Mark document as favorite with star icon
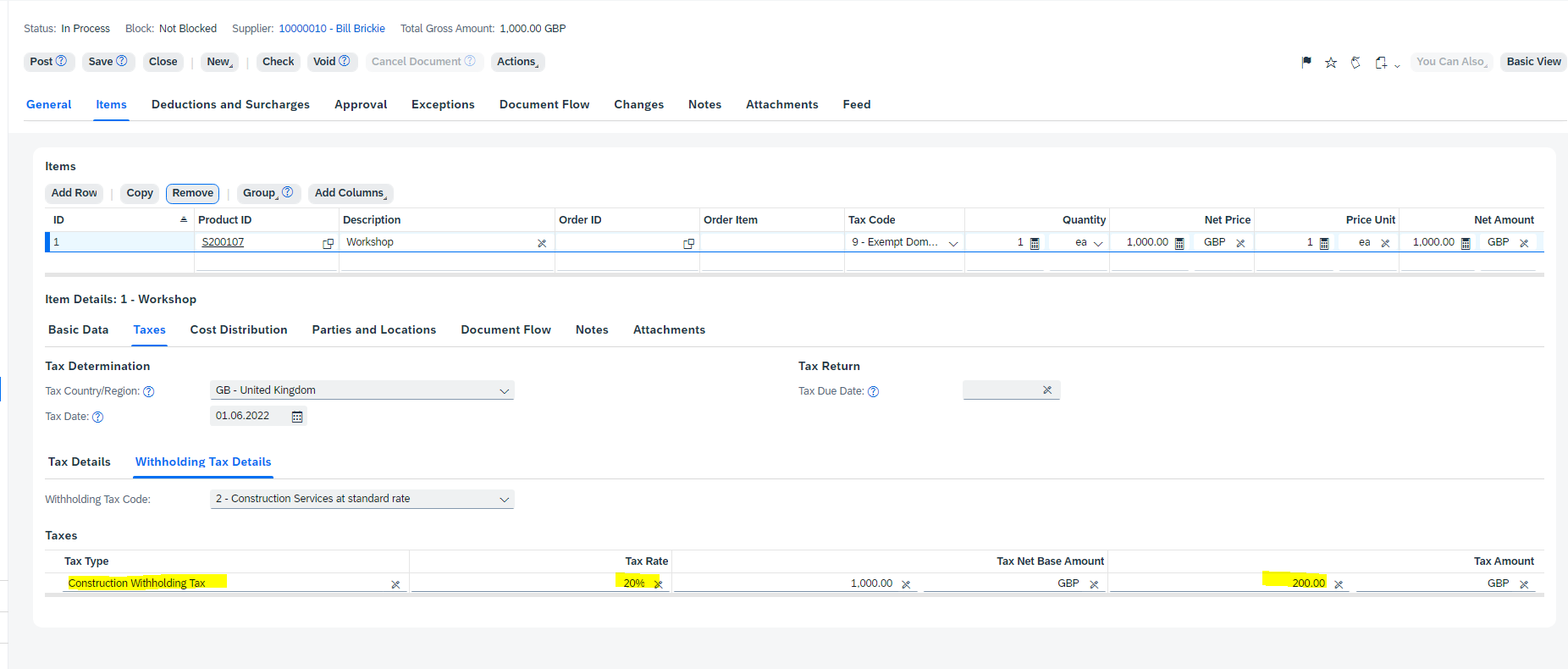Screen dimensions: 1568x669 pos(1331,62)
